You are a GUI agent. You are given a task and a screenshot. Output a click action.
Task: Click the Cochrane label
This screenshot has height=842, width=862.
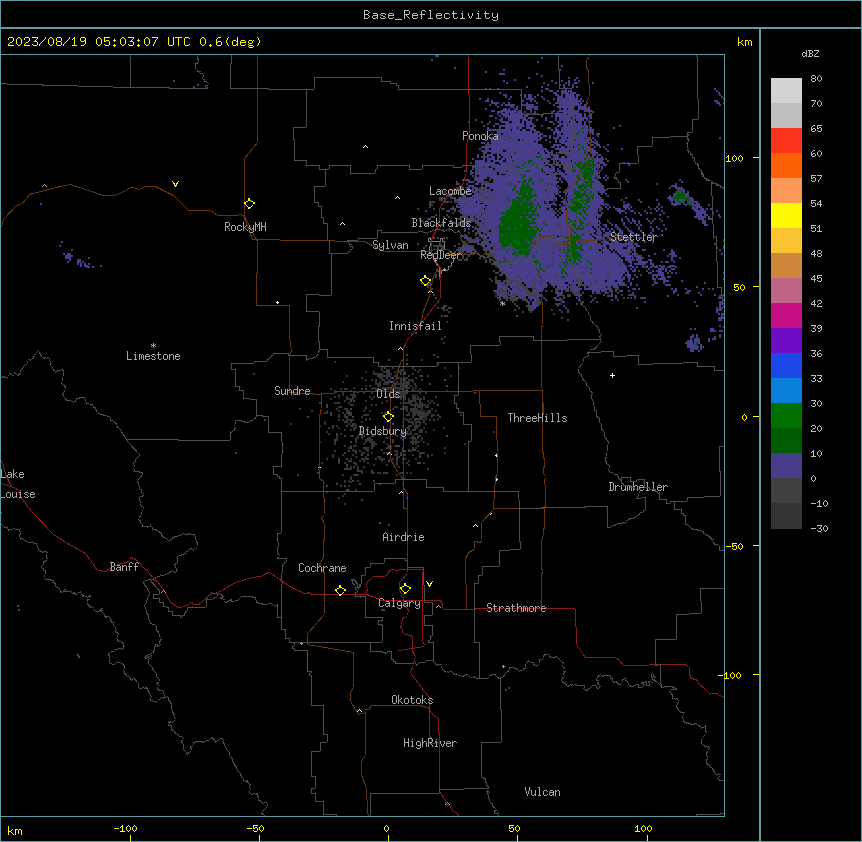click(322, 568)
